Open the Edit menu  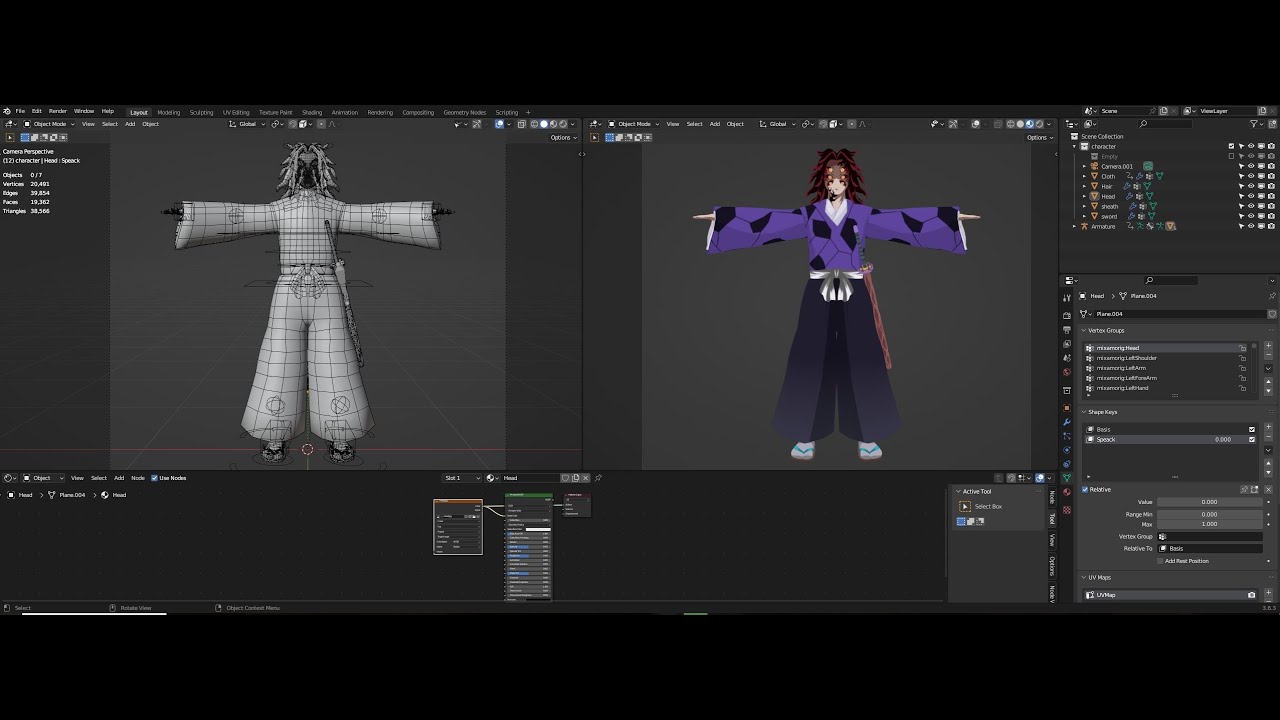[36, 111]
